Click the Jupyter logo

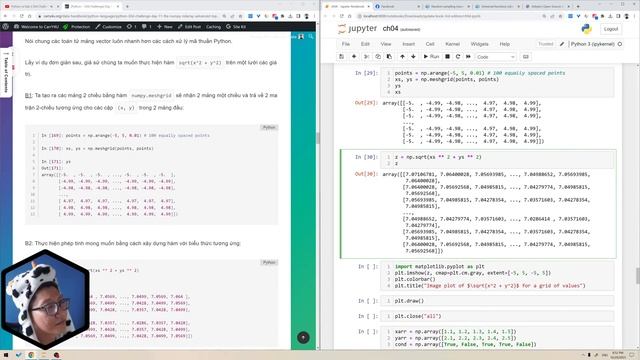tap(358, 29)
